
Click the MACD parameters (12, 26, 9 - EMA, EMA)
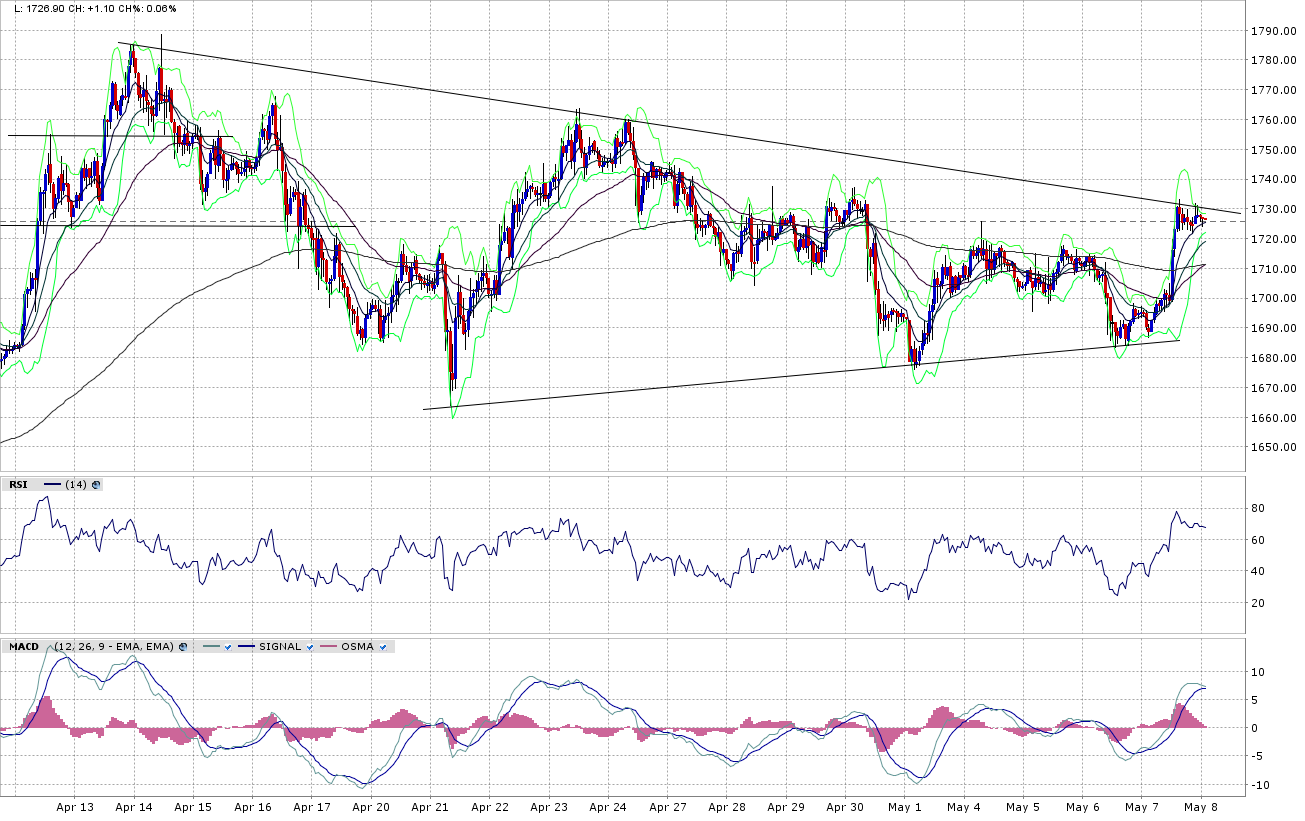click(x=114, y=647)
